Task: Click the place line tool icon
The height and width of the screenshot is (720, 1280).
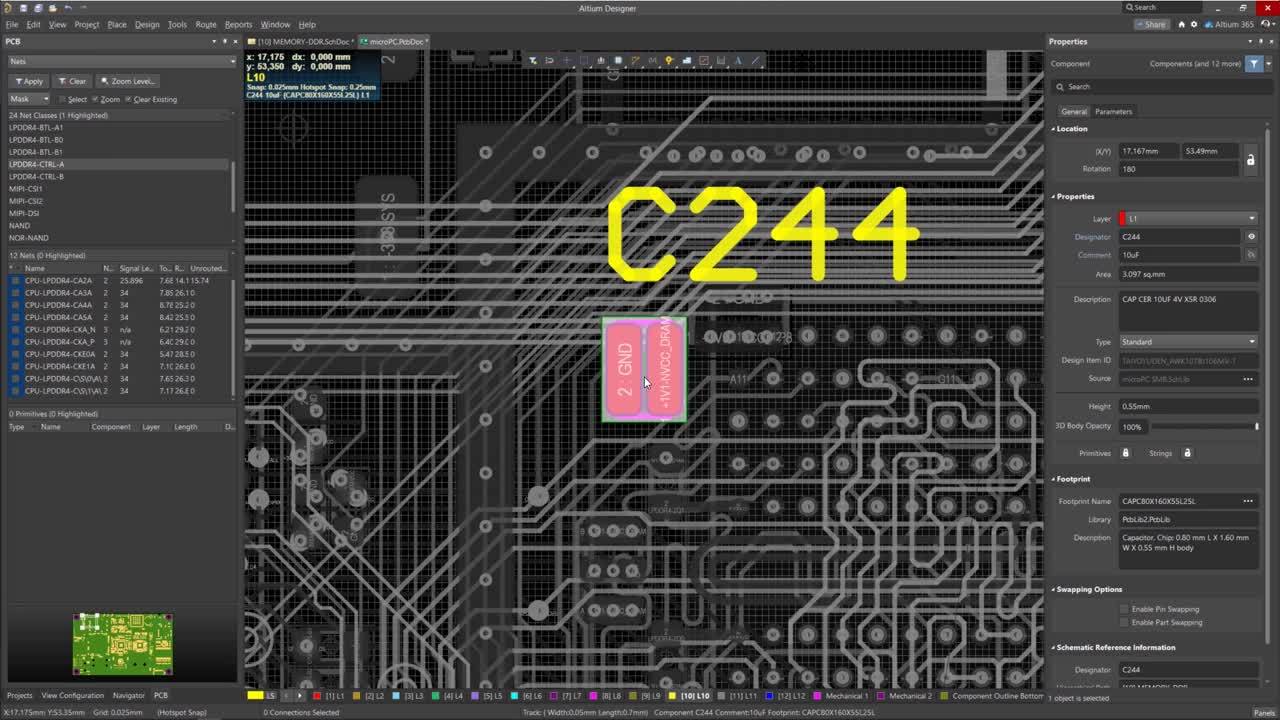Action: (x=755, y=60)
